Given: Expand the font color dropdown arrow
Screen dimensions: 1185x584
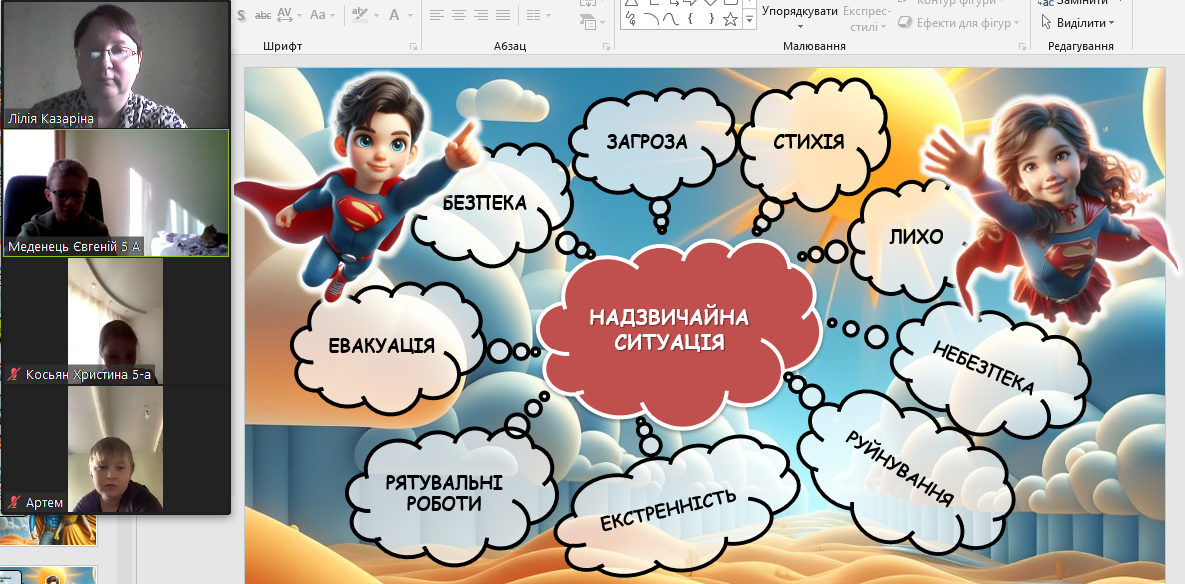Looking at the screenshot, I should point(410,15).
